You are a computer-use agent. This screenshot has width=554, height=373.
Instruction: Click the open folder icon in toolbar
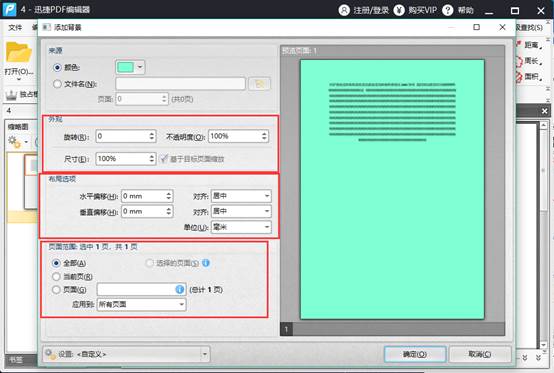coord(18,53)
